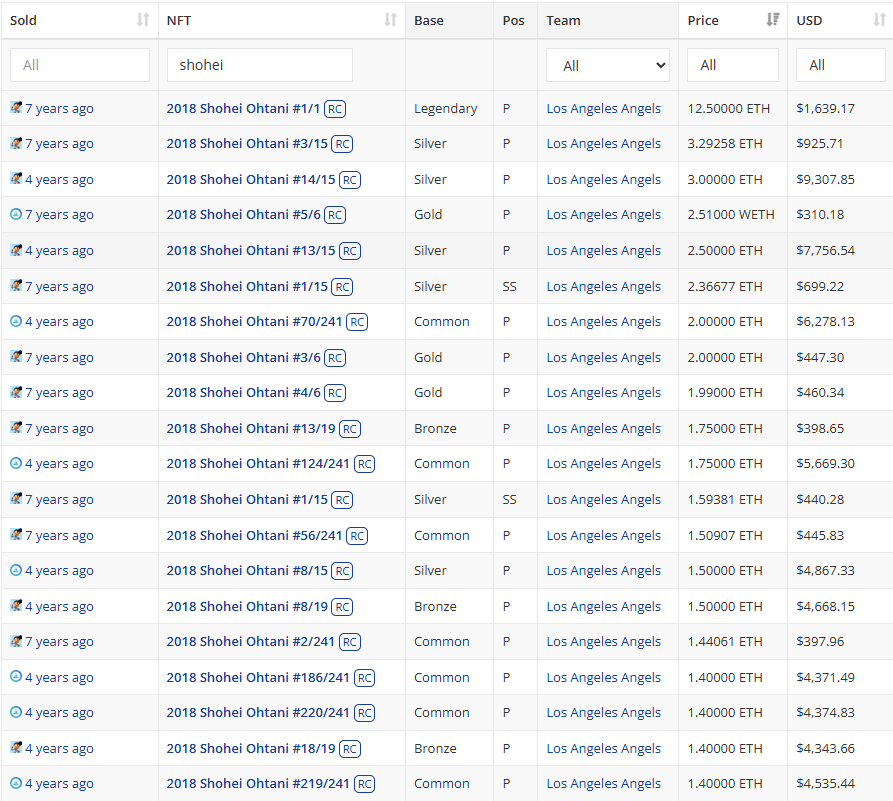
Task: Click the RC badge beside Ohtani #220/241
Action: coord(364,713)
